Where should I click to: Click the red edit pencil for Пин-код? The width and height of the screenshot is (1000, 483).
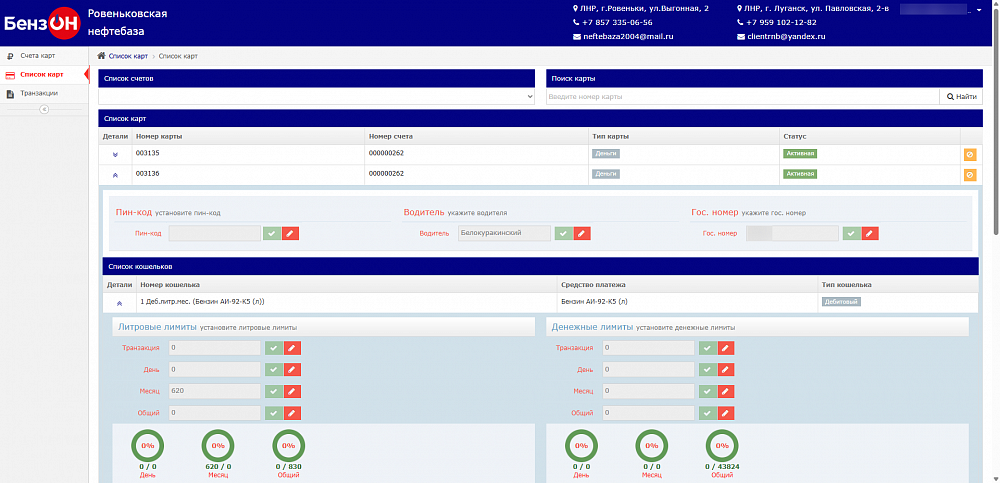tap(290, 234)
